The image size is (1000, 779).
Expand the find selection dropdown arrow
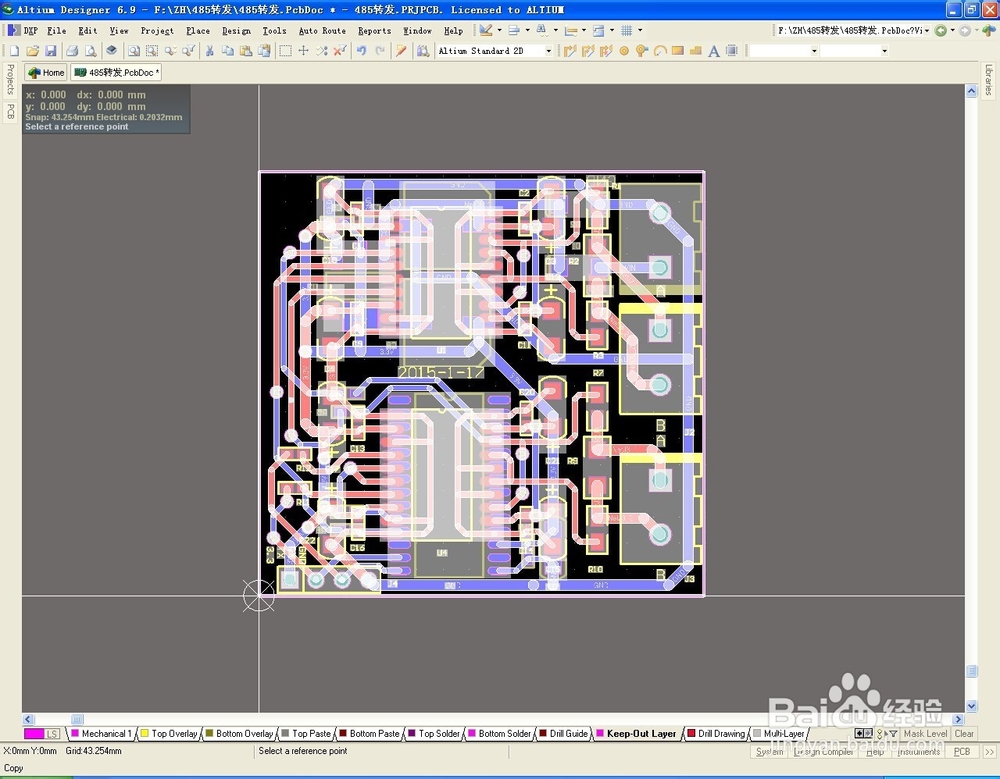(555, 30)
